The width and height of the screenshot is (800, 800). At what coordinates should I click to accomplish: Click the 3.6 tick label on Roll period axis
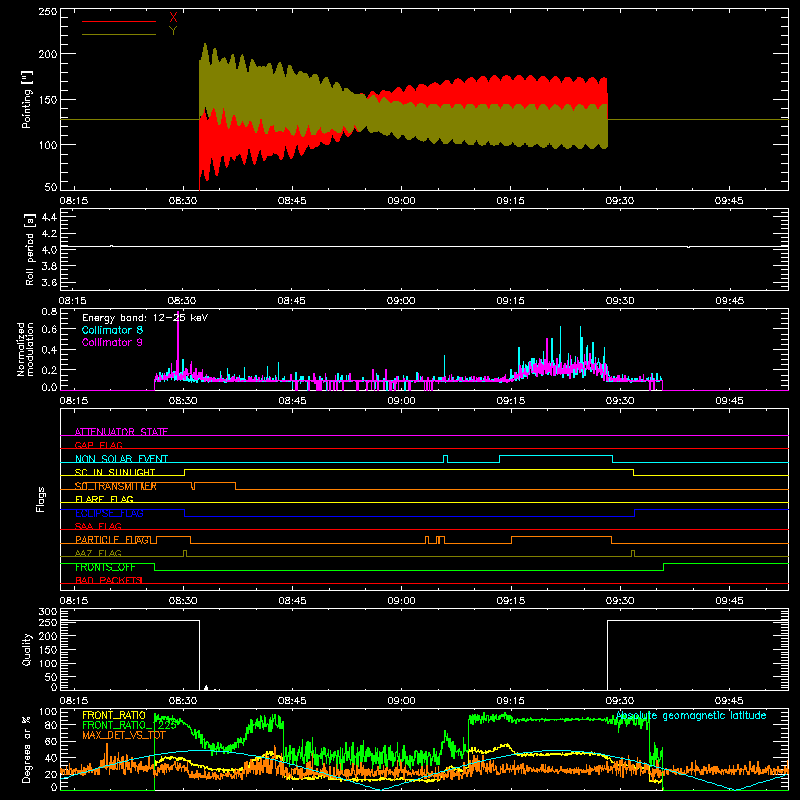[49, 283]
